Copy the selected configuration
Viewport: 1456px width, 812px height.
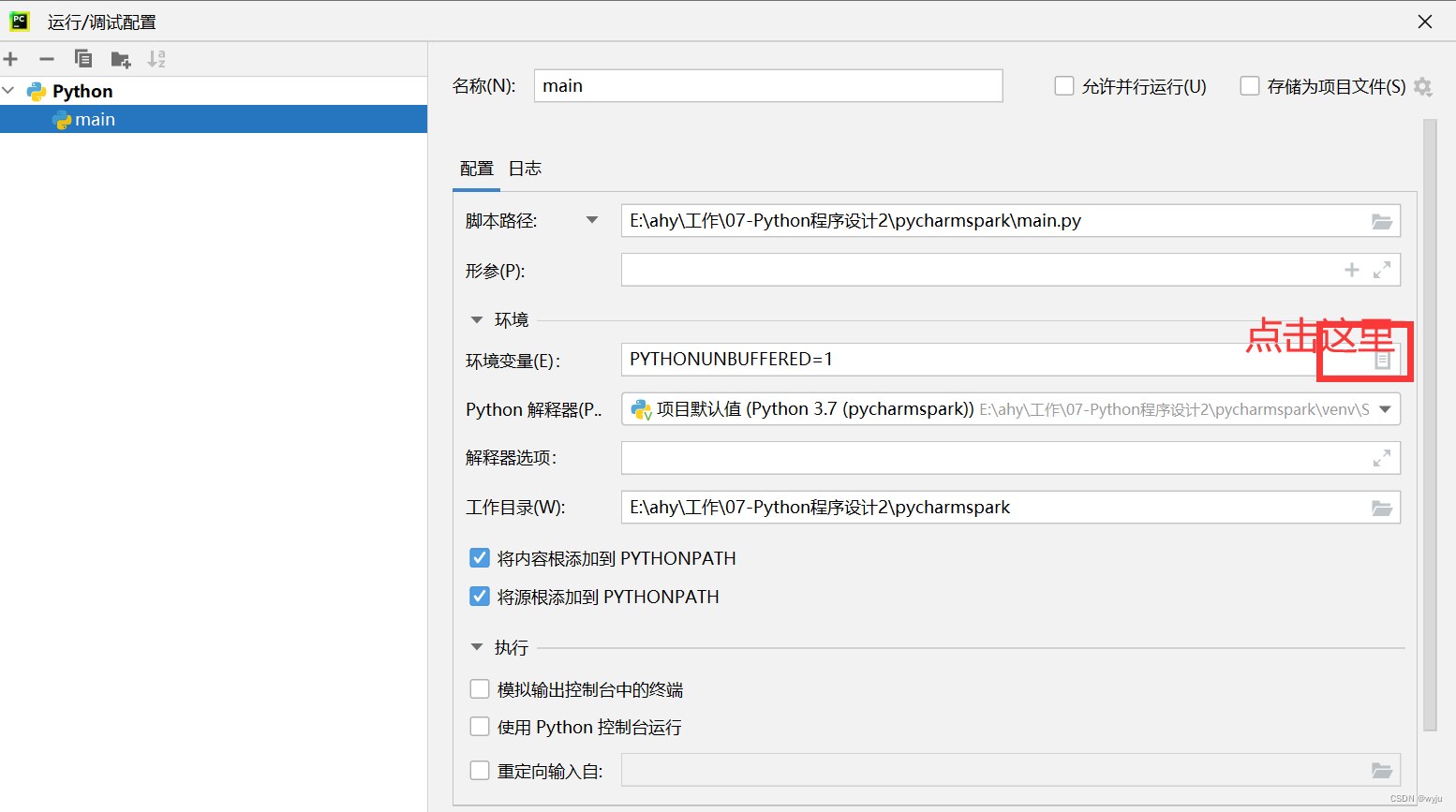coord(83,59)
